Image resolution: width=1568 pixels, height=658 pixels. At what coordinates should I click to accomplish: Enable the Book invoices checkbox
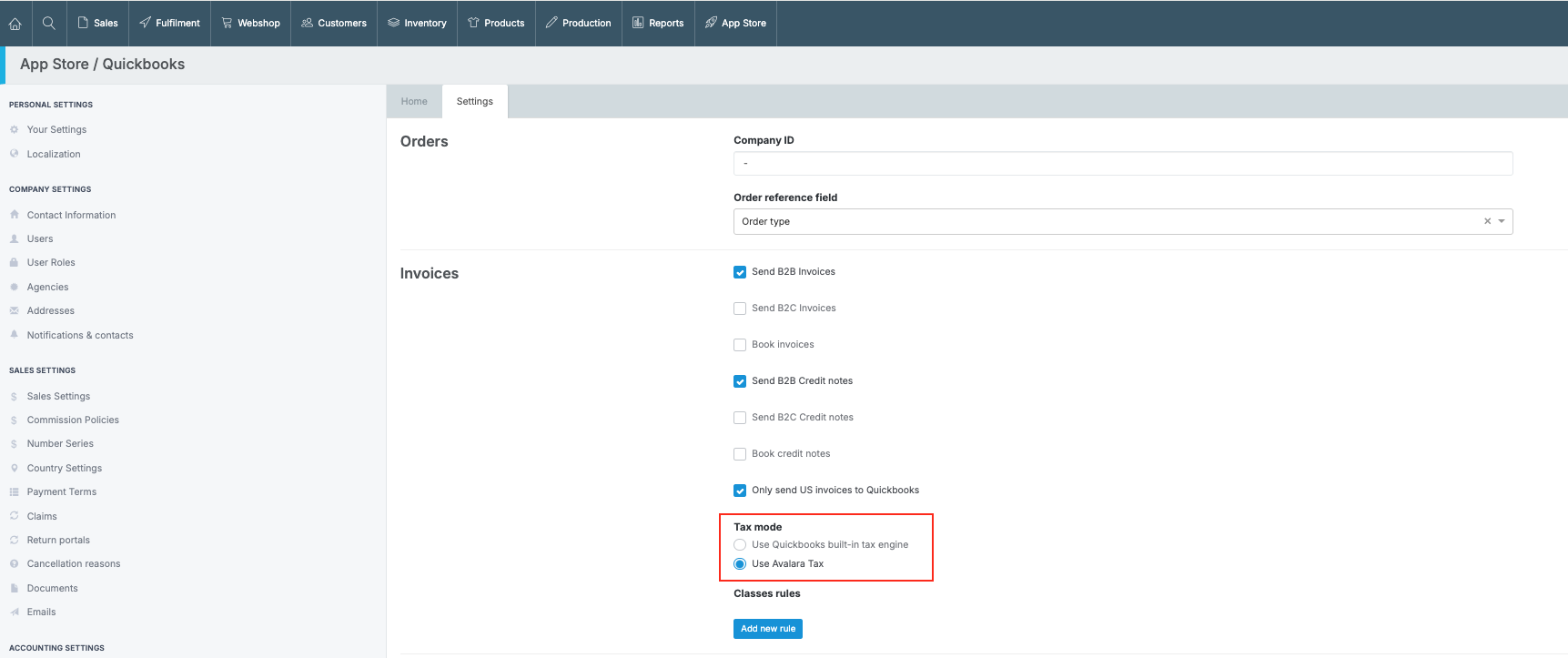(x=740, y=345)
